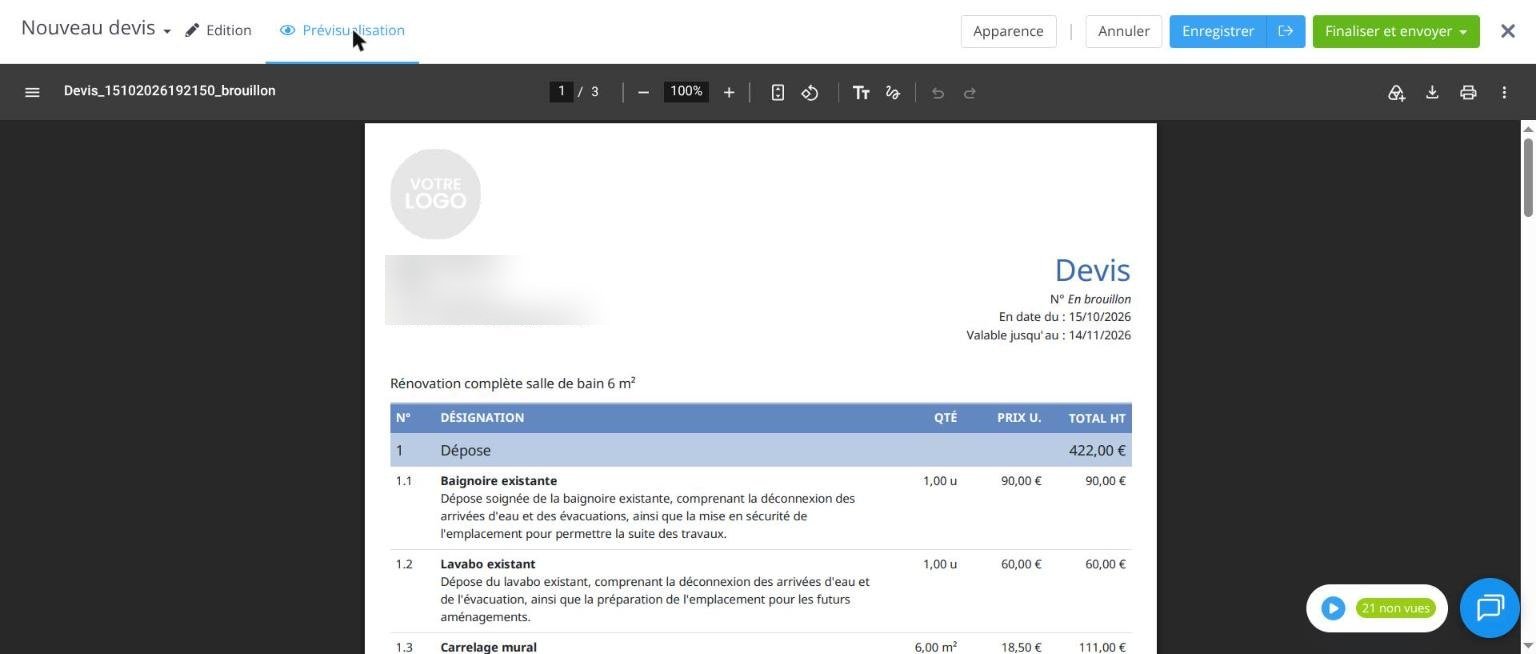The height and width of the screenshot is (654, 1536).
Task: Expand the Finaliser et envoyer dropdown arrow
Action: click(x=1464, y=31)
